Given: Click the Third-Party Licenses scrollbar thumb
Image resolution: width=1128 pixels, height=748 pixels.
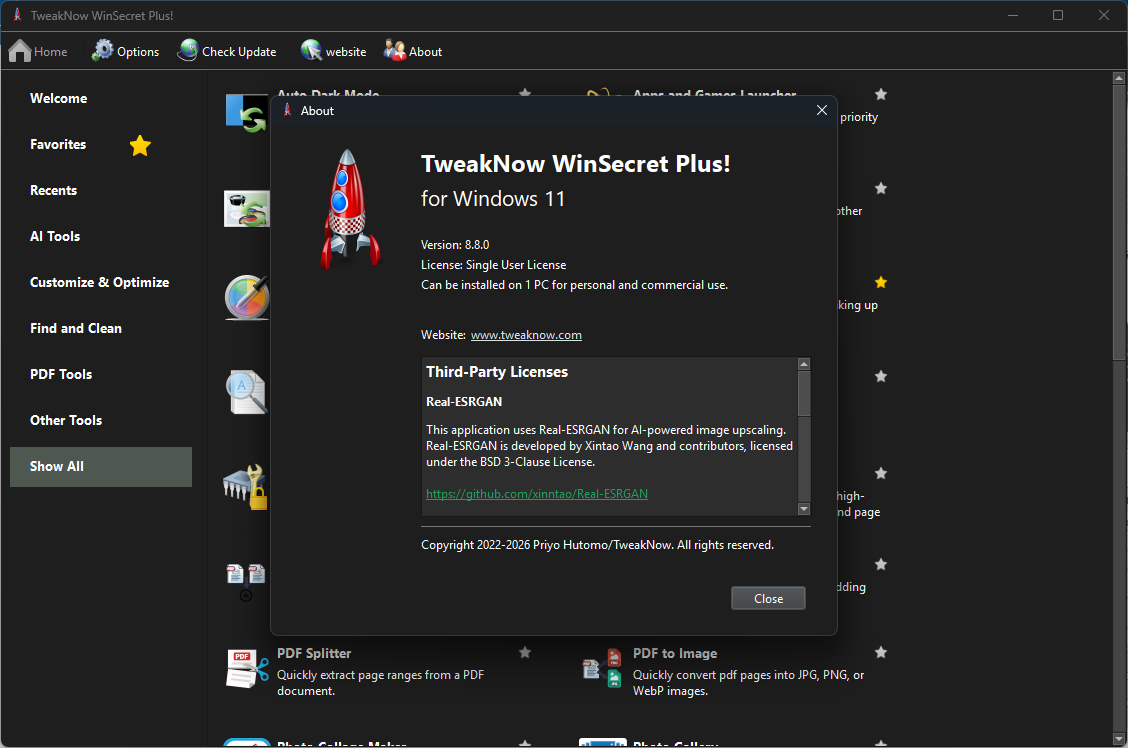Looking at the screenshot, I should (804, 393).
